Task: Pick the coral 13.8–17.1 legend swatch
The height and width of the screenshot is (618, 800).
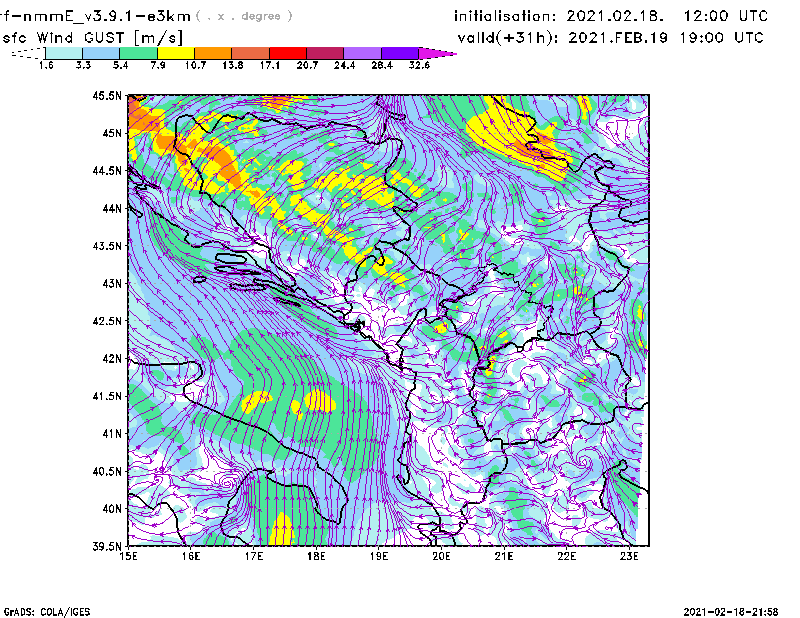Action: (x=251, y=53)
